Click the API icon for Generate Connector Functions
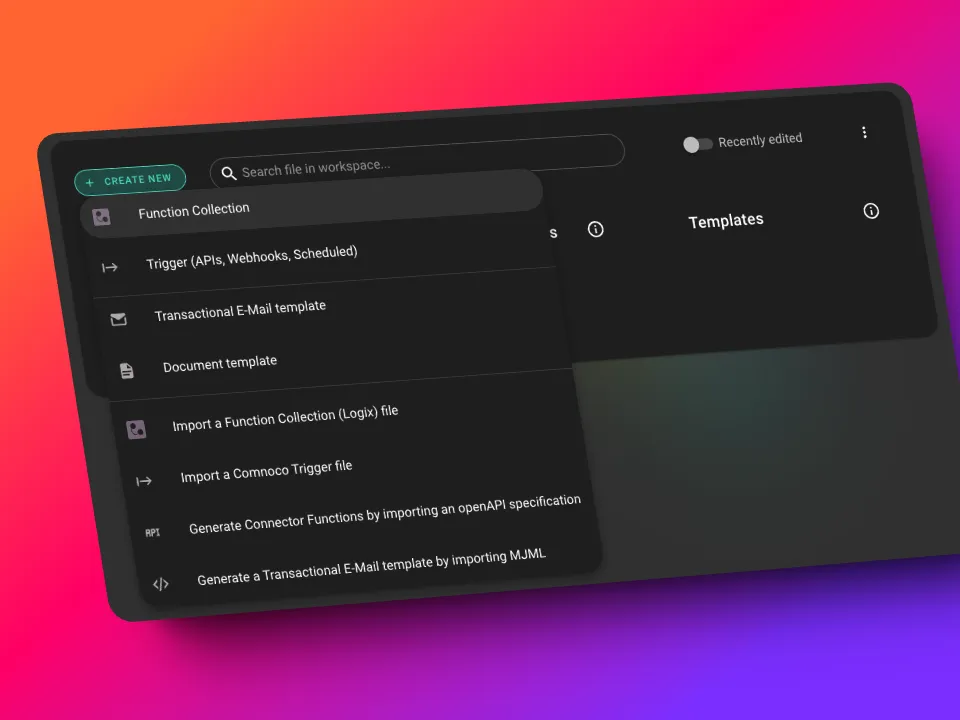The image size is (960, 720). 152,533
